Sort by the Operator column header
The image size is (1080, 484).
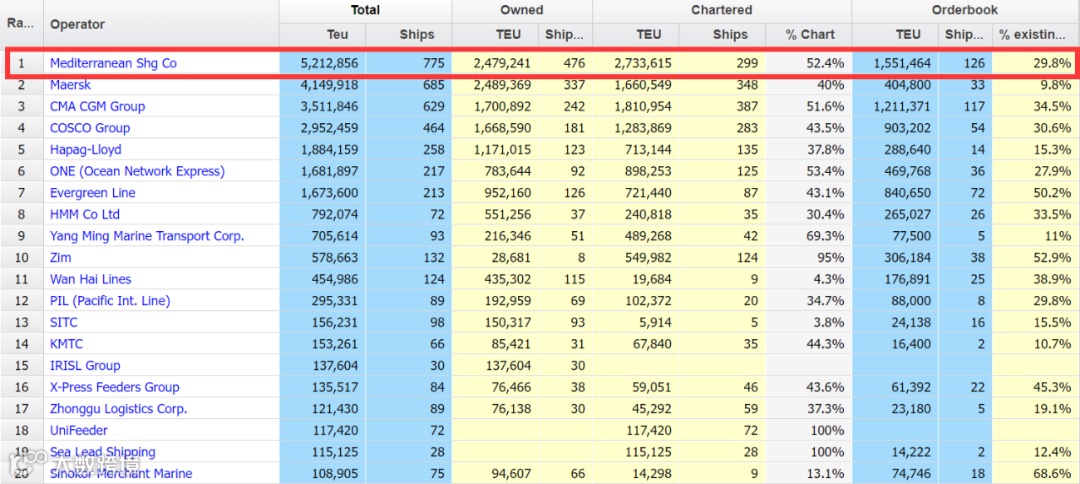click(161, 24)
